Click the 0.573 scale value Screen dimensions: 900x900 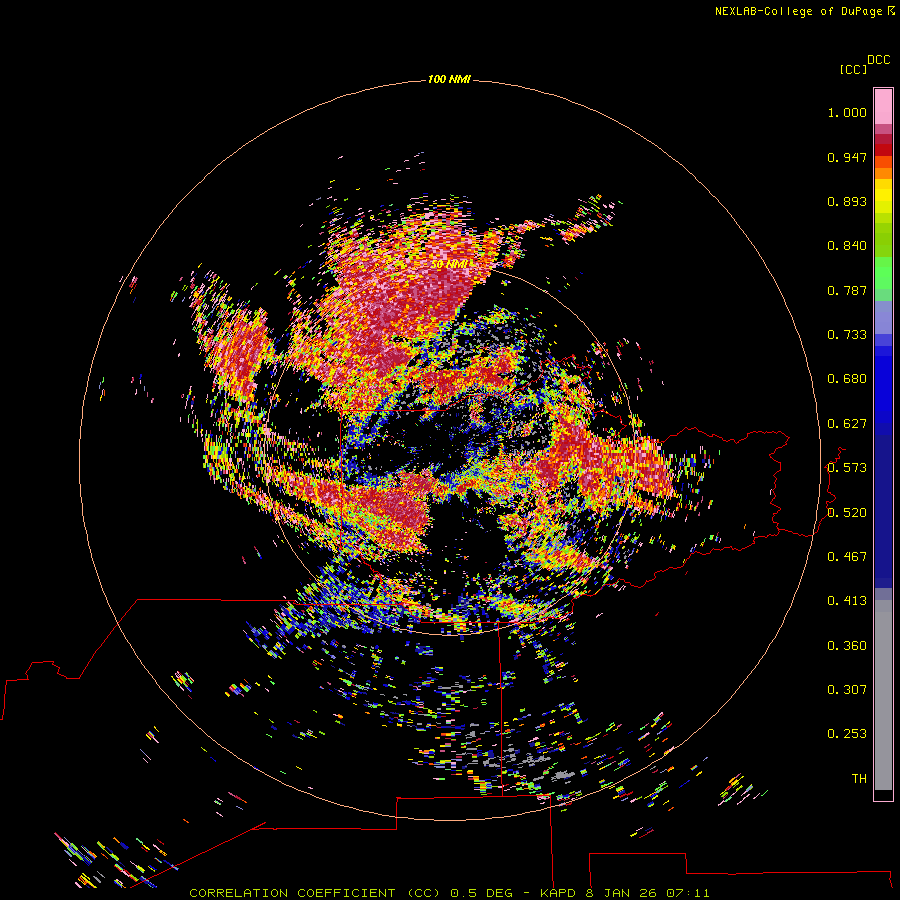click(847, 468)
